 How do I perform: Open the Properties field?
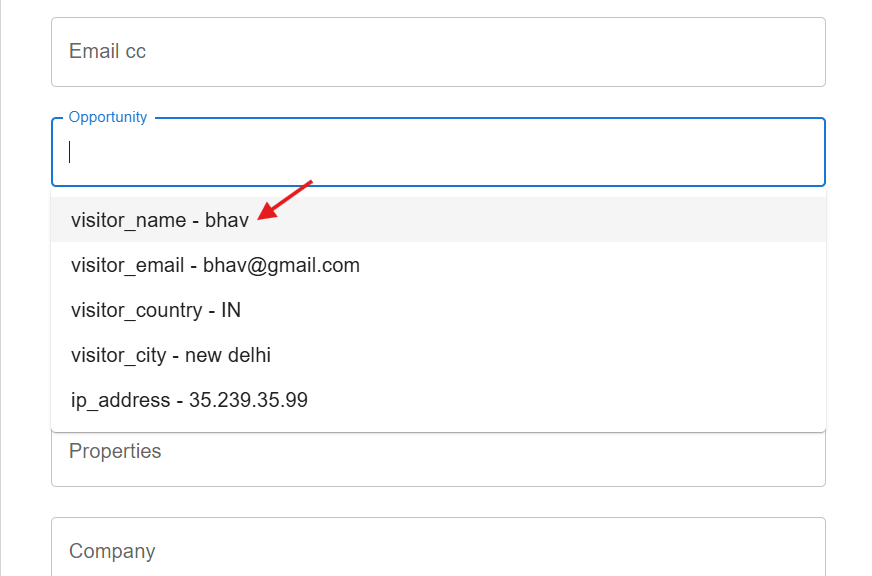438,459
